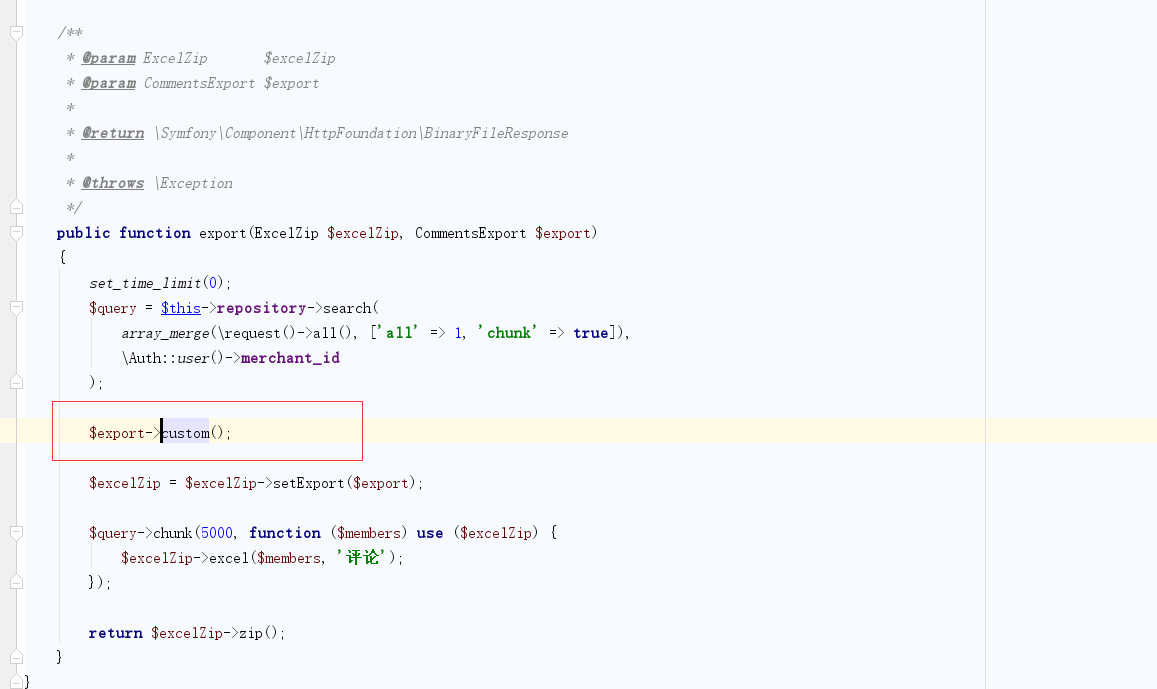Click the 'true' literal
This screenshot has height=689, width=1157.
coord(591,333)
